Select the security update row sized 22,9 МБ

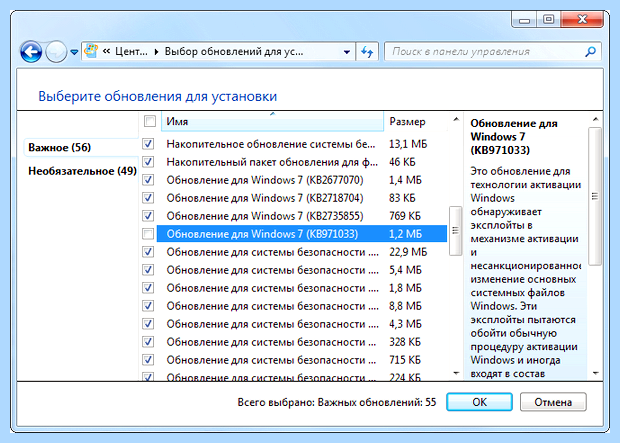[x=302, y=252]
